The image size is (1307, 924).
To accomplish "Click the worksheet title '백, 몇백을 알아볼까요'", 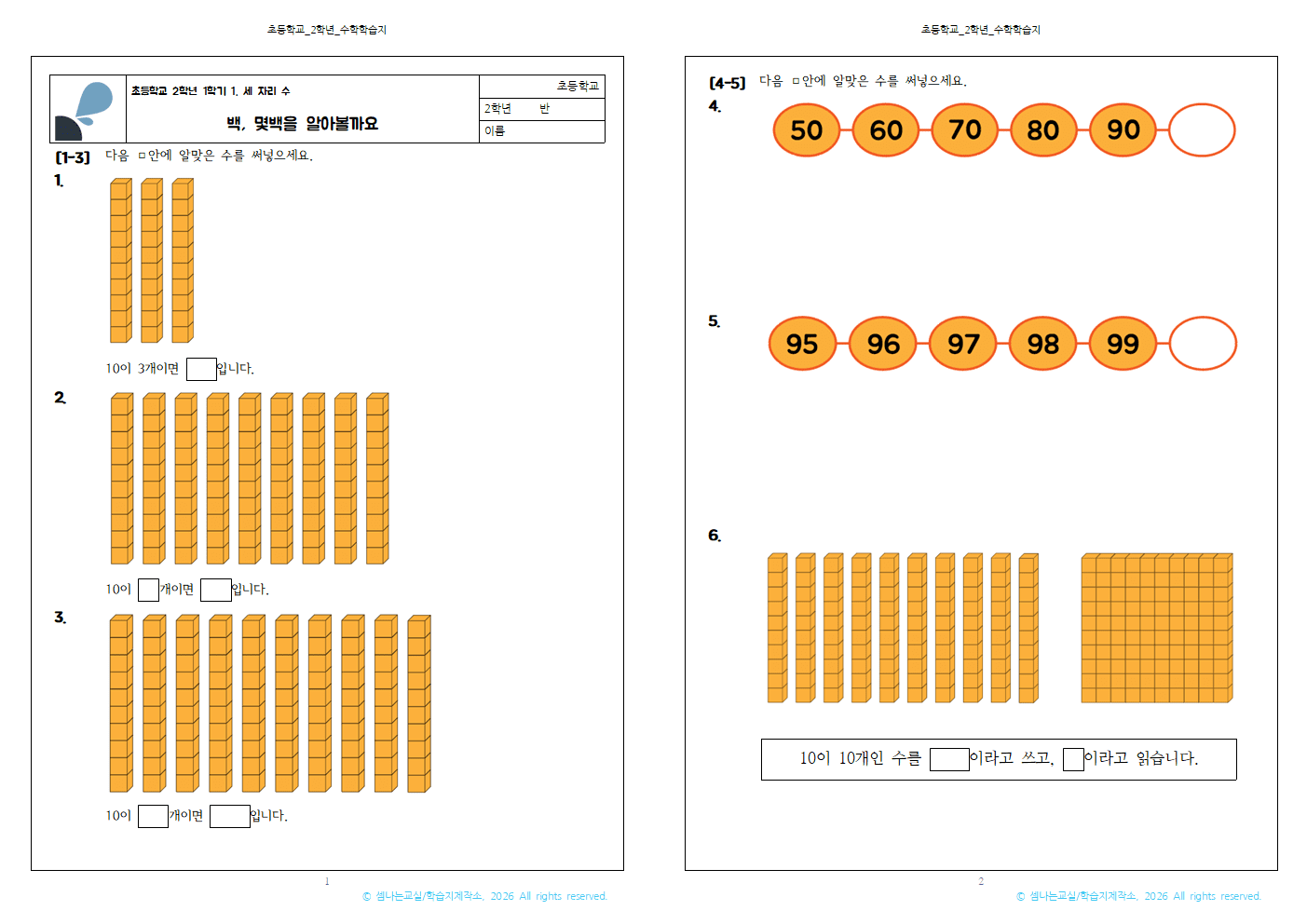I will 302,124.
